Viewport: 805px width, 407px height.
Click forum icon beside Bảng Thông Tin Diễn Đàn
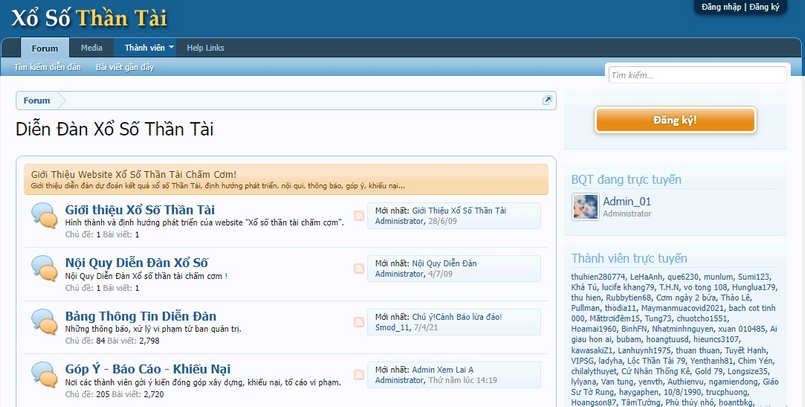[43, 321]
